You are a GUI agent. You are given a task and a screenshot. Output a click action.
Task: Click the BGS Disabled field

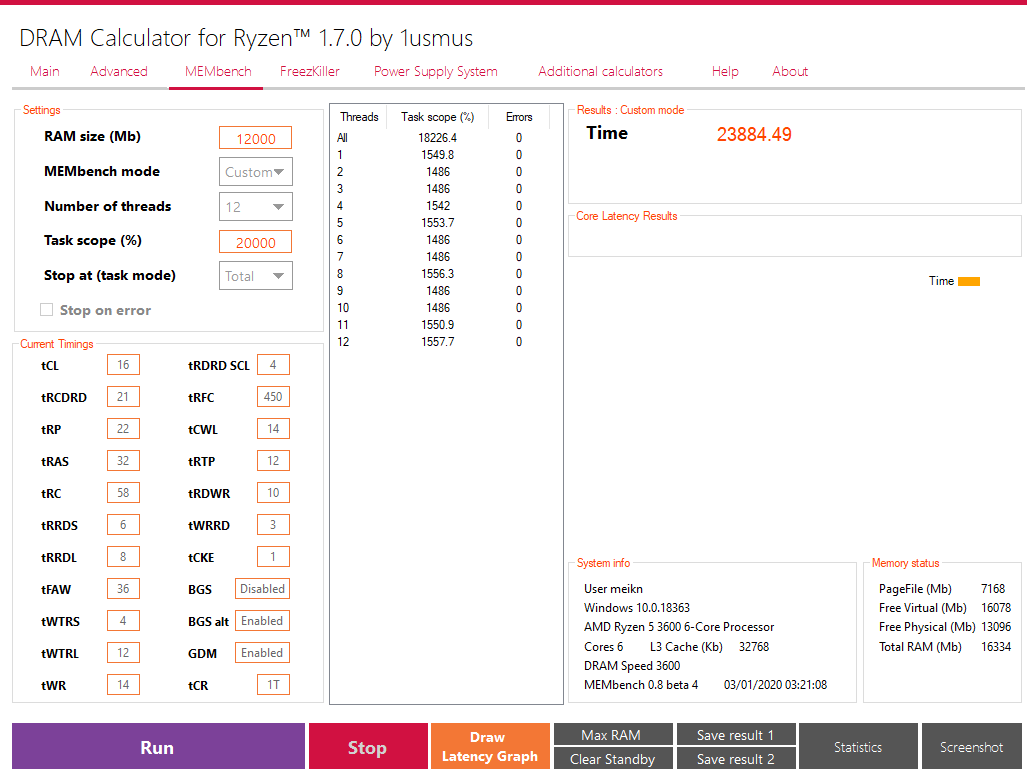click(262, 589)
